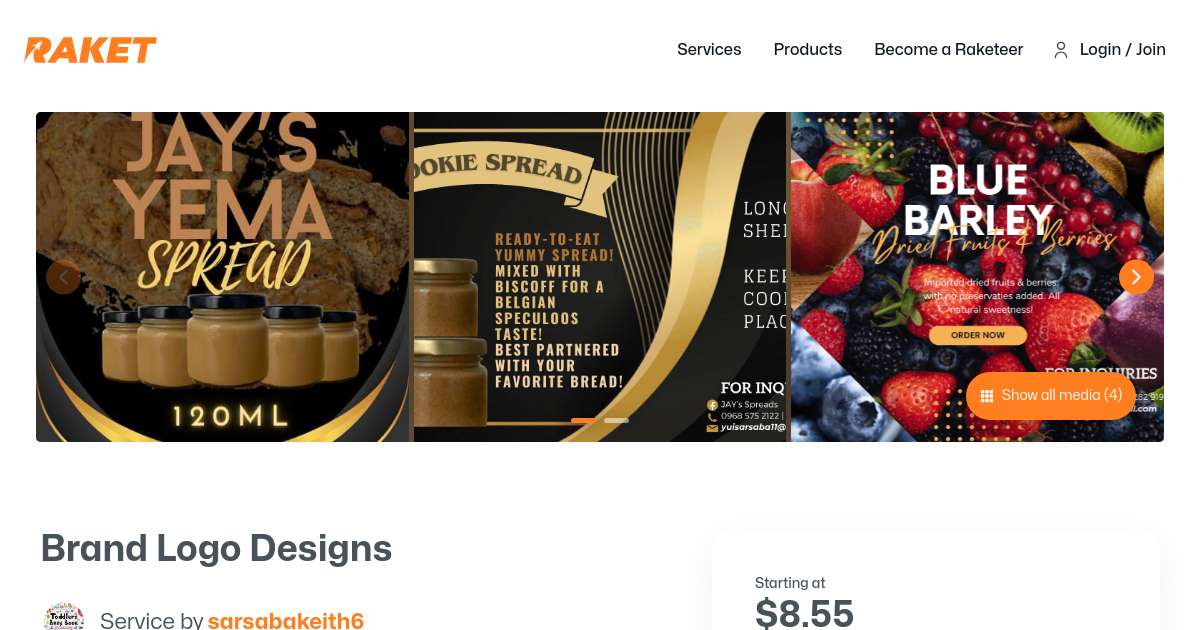Click Show all media (4) button
The image size is (1200, 630).
click(x=1051, y=396)
